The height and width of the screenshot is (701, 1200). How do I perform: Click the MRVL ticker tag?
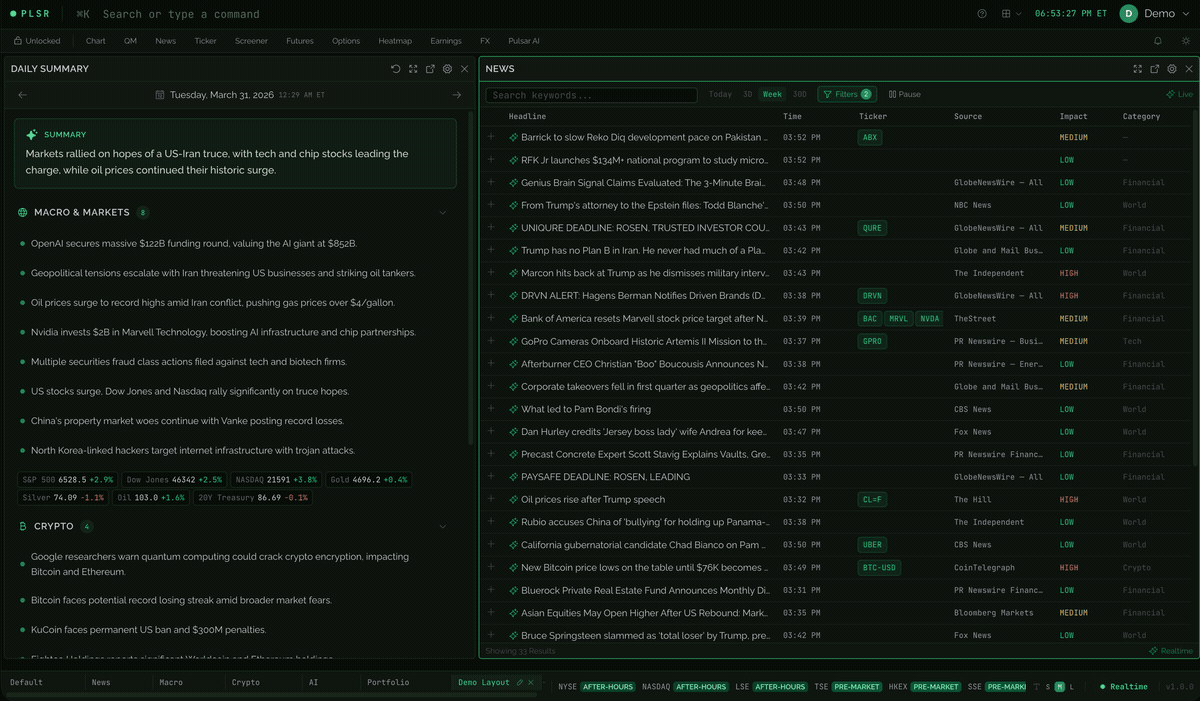(x=899, y=319)
